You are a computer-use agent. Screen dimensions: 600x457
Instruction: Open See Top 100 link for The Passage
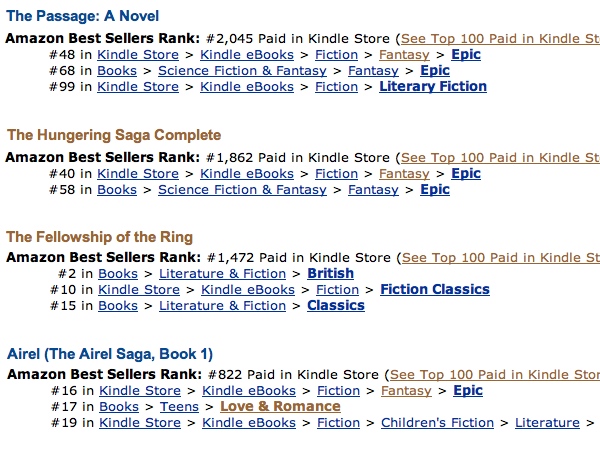[499, 39]
